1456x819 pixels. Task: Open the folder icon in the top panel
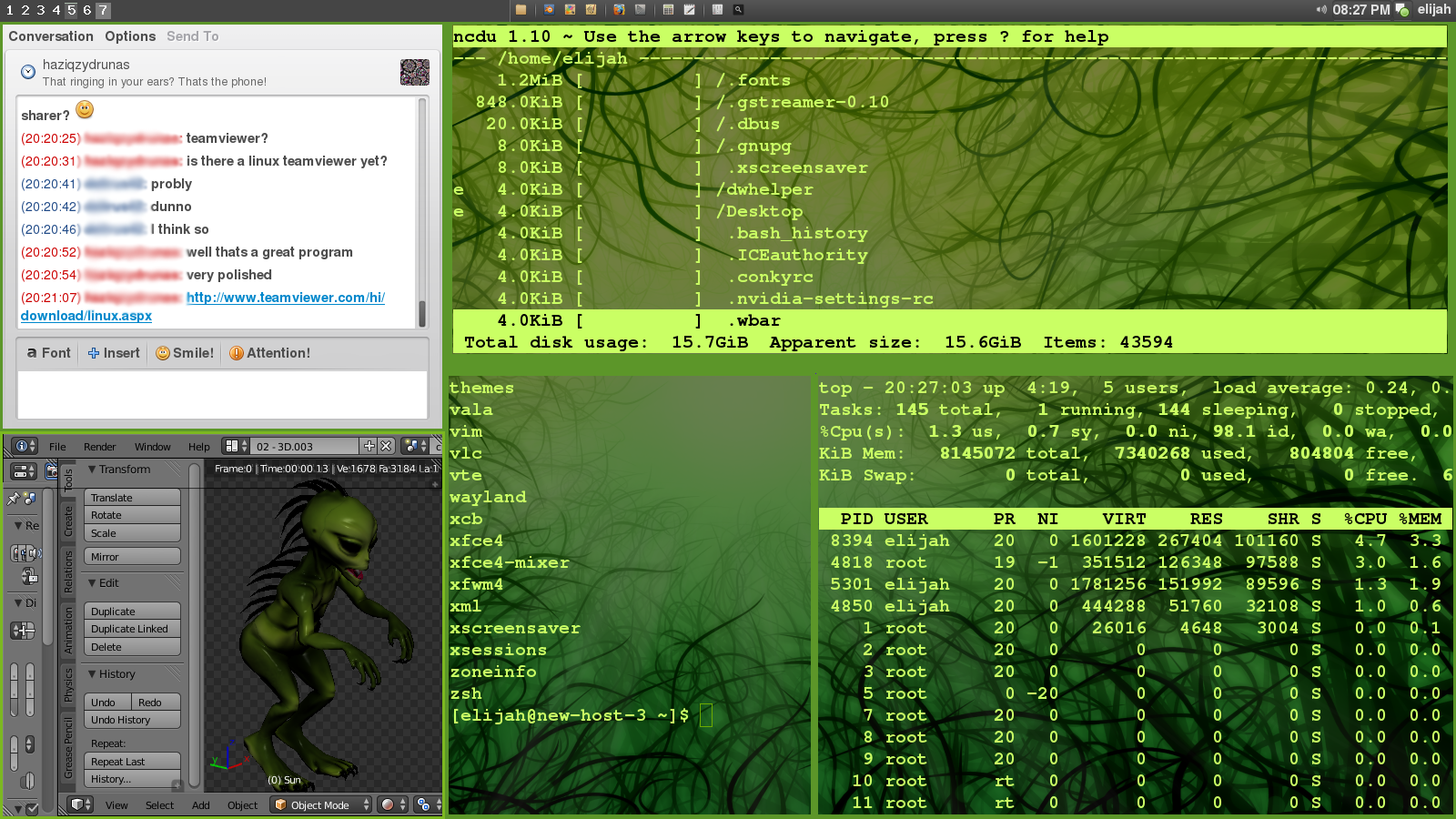[x=521, y=10]
